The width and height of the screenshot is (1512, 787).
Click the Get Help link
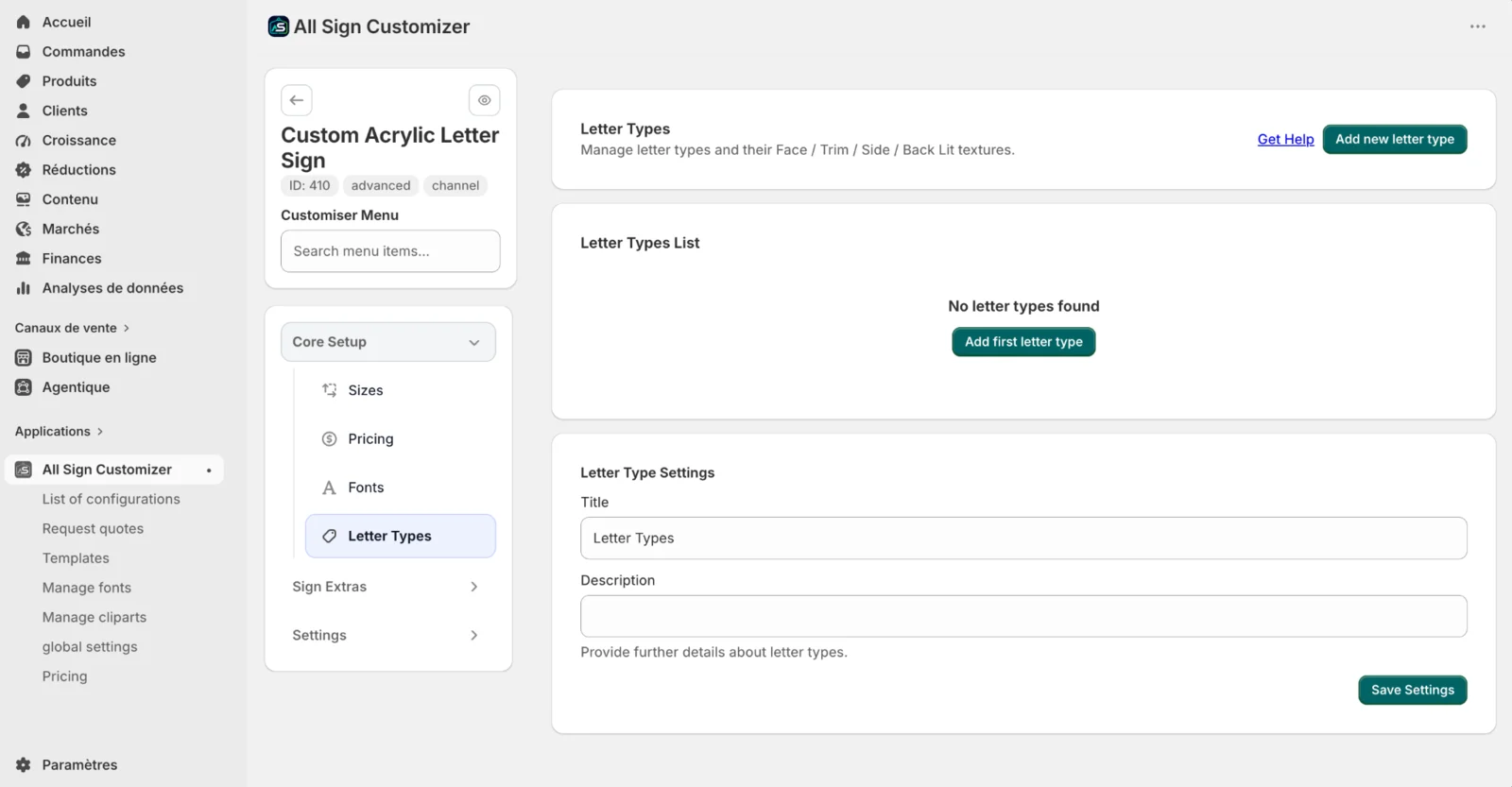(1285, 139)
